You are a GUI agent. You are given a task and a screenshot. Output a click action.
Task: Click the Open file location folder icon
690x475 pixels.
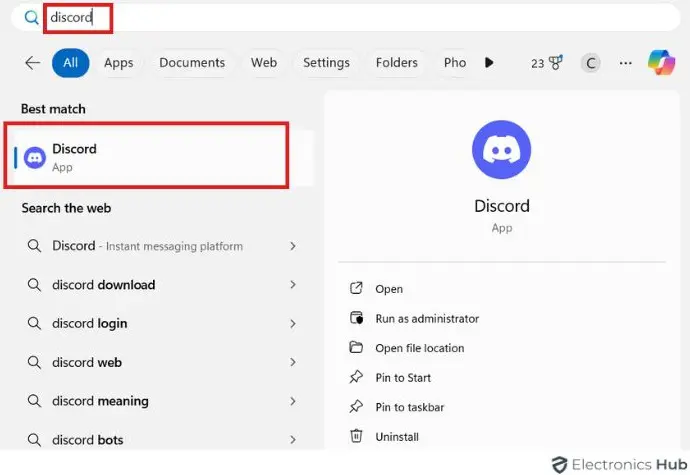356,347
